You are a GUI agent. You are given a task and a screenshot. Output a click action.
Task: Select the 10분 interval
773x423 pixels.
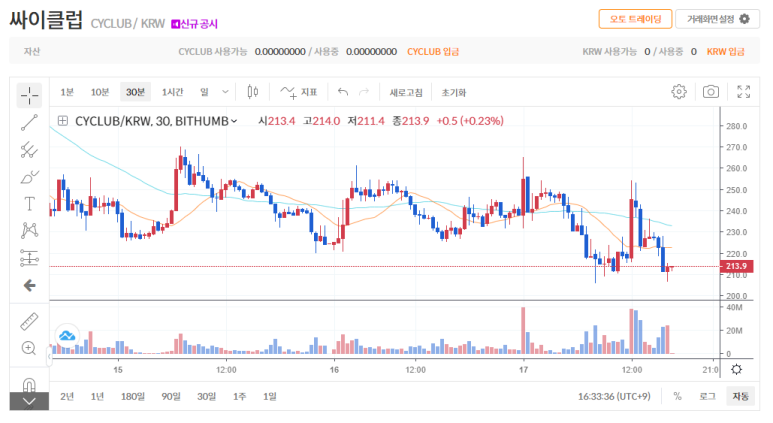click(x=100, y=92)
